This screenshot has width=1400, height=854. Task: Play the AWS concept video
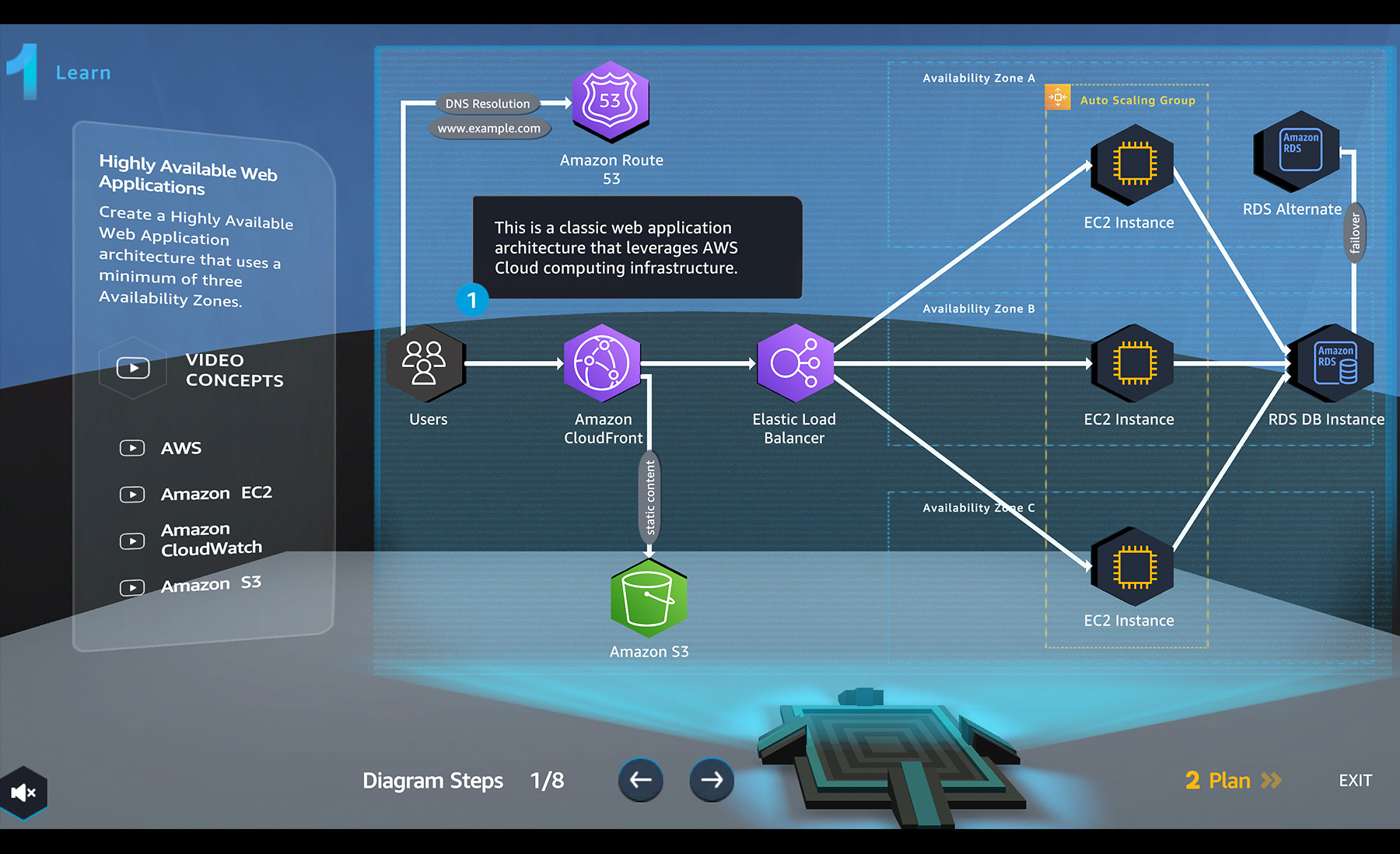tap(132, 448)
